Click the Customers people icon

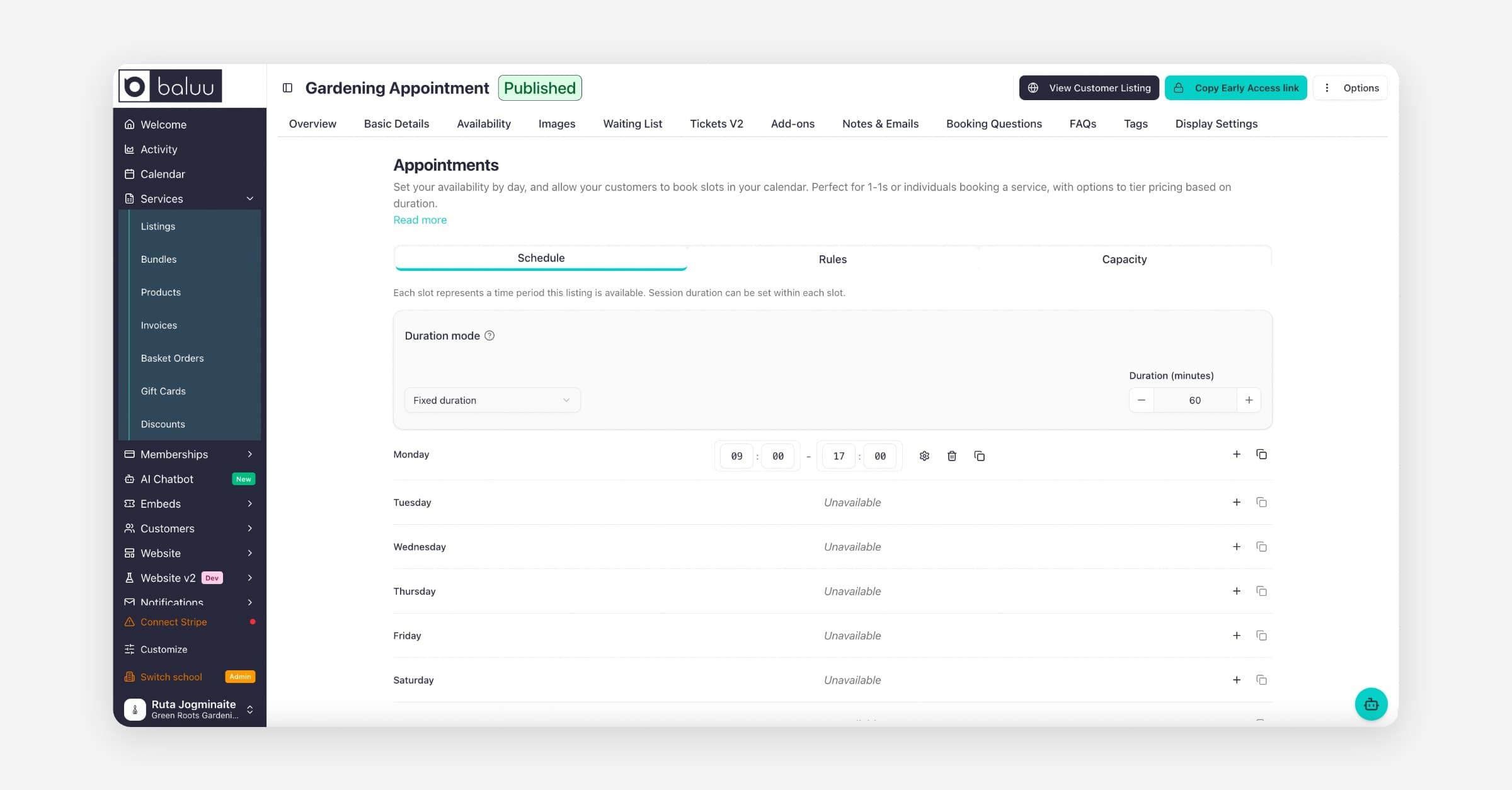[129, 528]
